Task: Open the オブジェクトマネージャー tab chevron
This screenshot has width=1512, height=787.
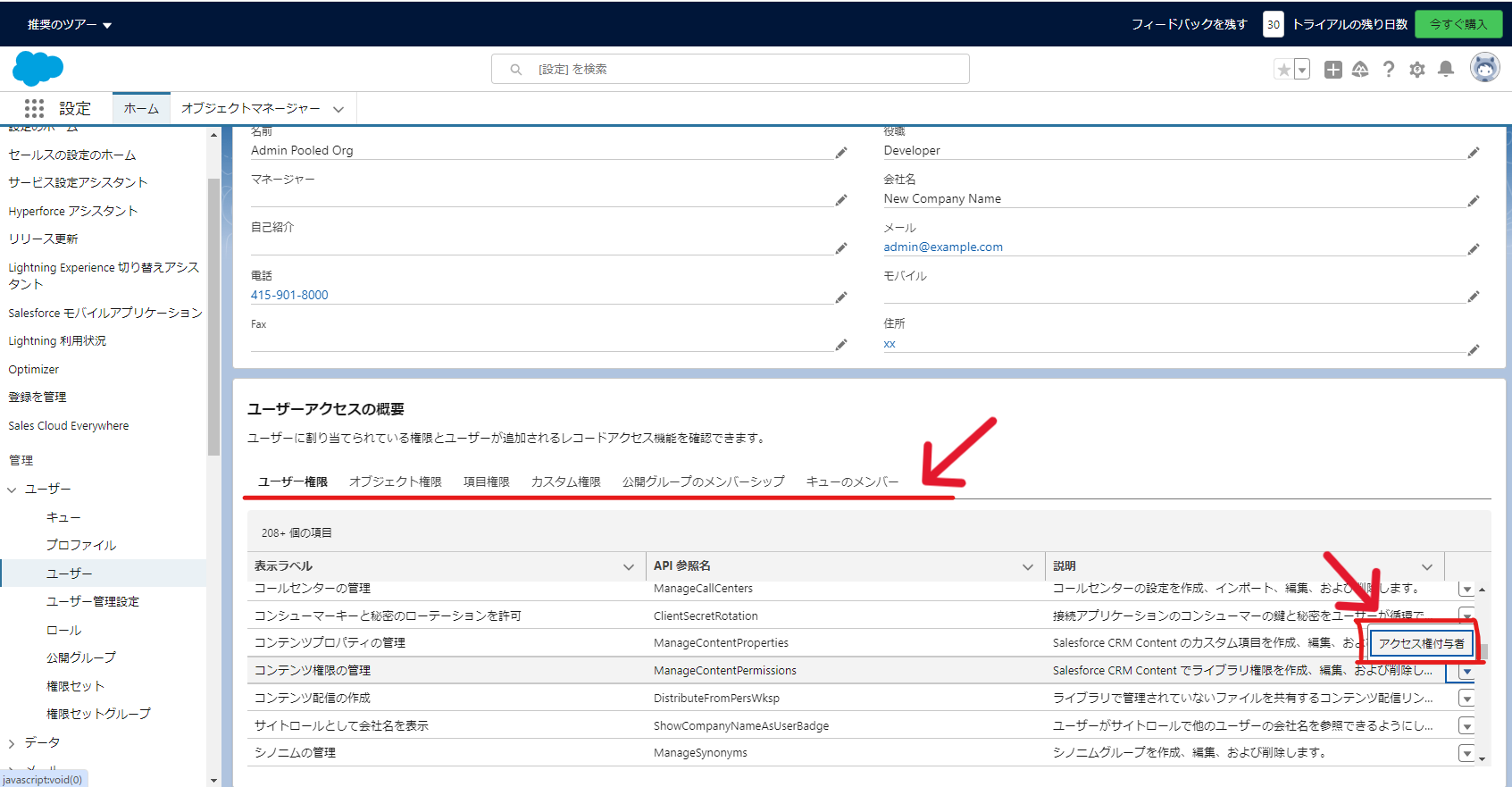Action: [338, 109]
